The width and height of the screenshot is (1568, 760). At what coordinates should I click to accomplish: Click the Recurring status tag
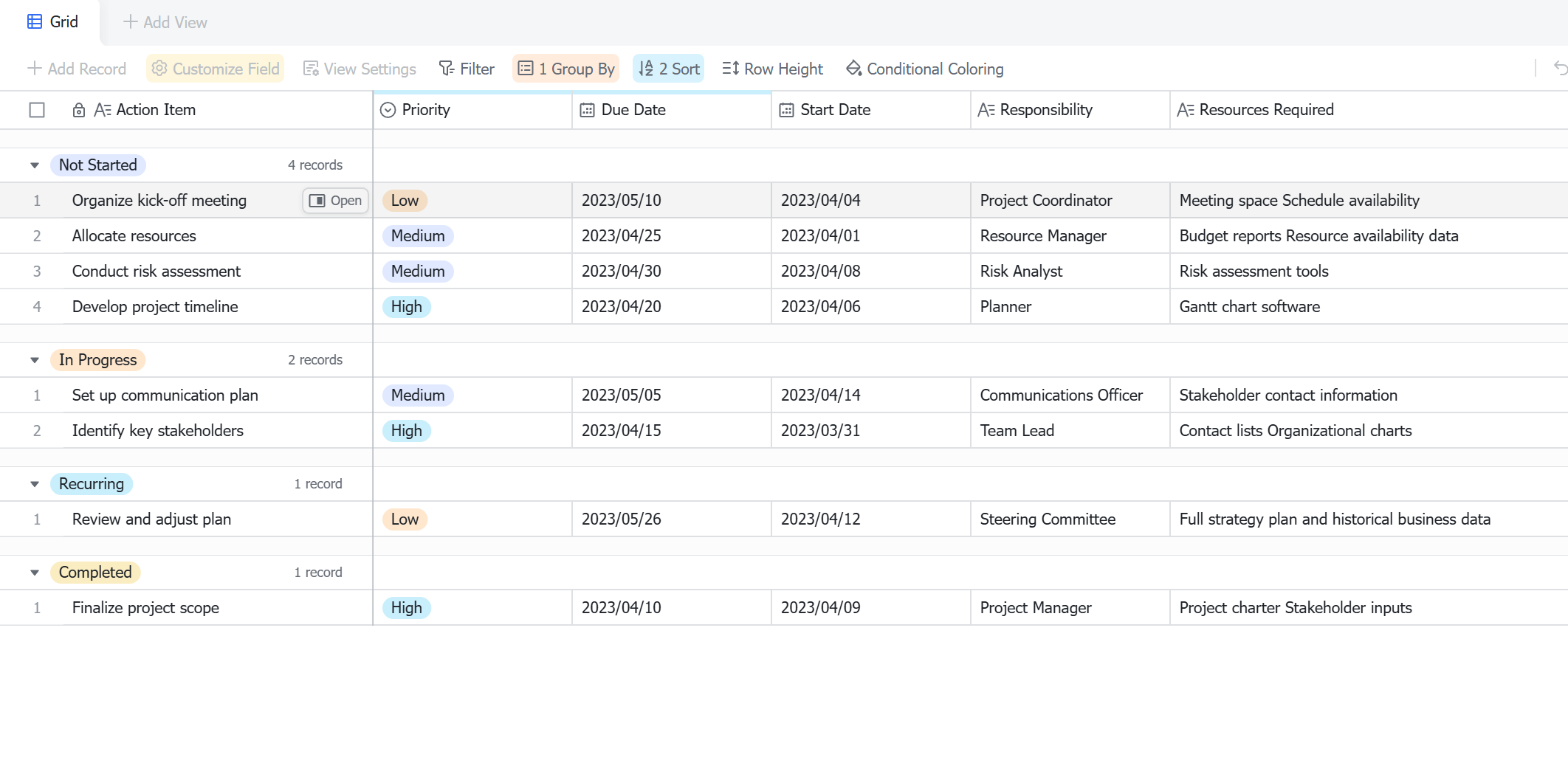92,484
